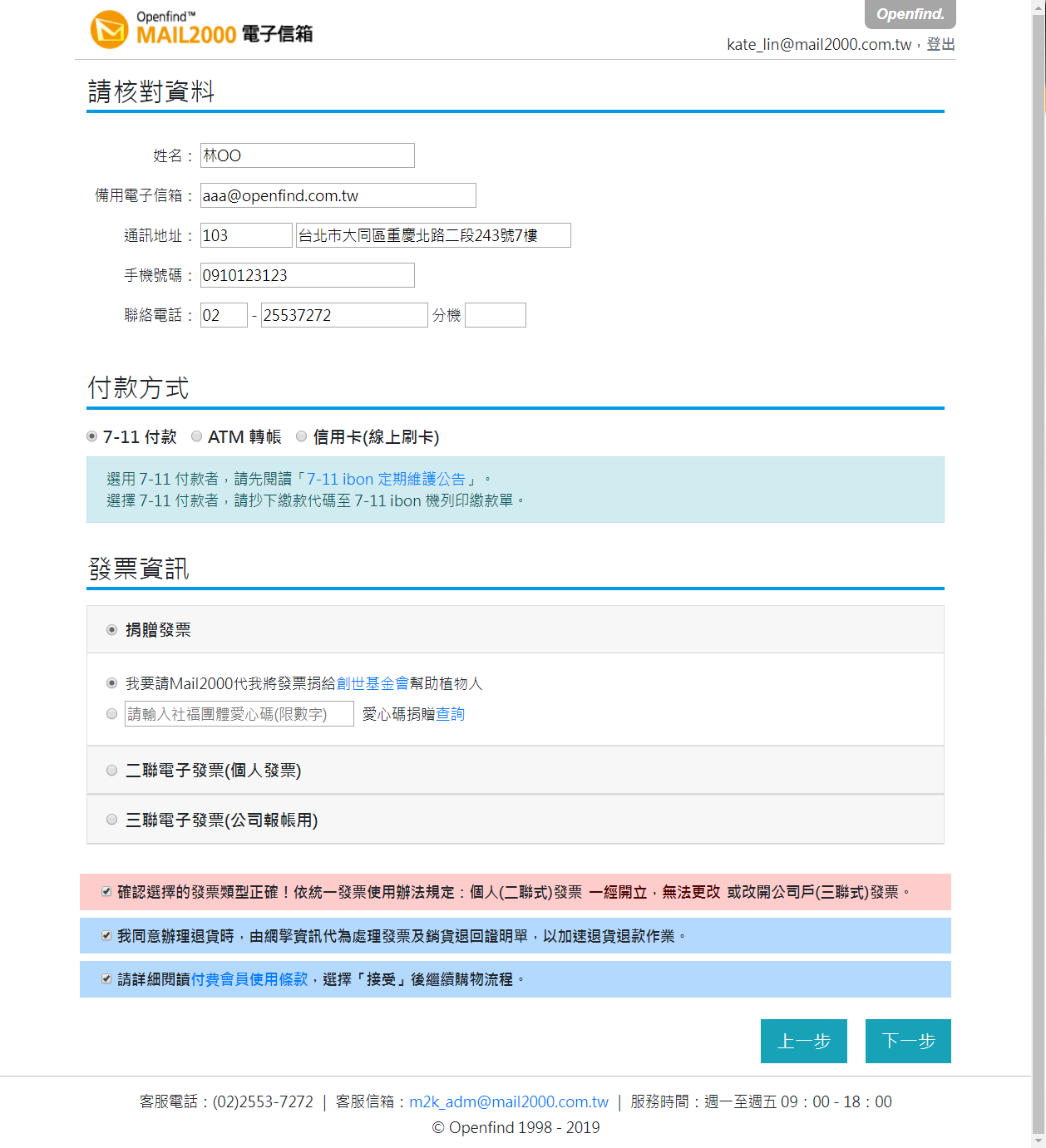1046x1148 pixels.
Task: Select the 信用卡(線上刷卡) radio button
Action: [x=302, y=436]
